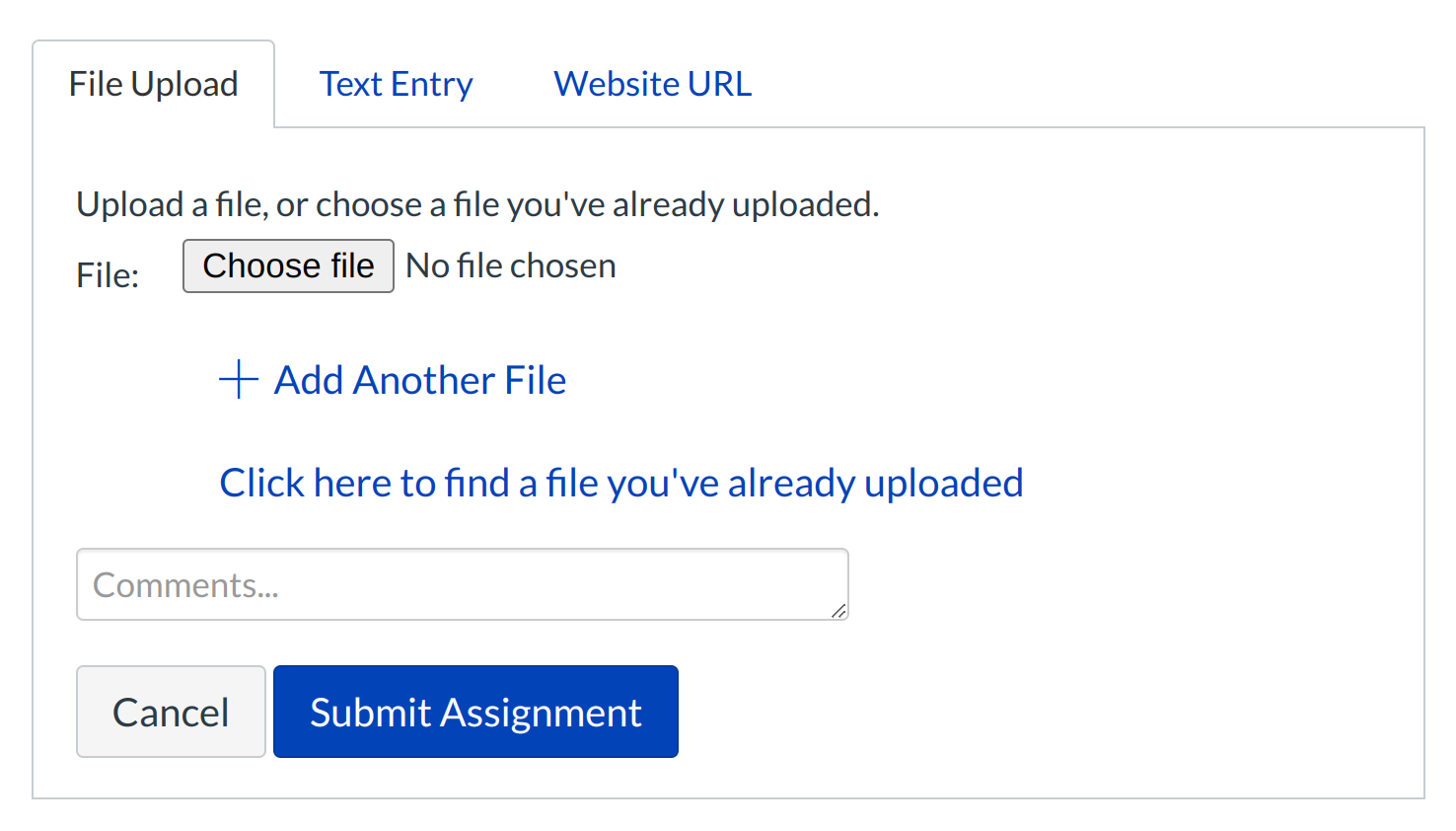The image size is (1456, 831).
Task: Click the word "Submit" on the blue button
Action: (x=371, y=713)
